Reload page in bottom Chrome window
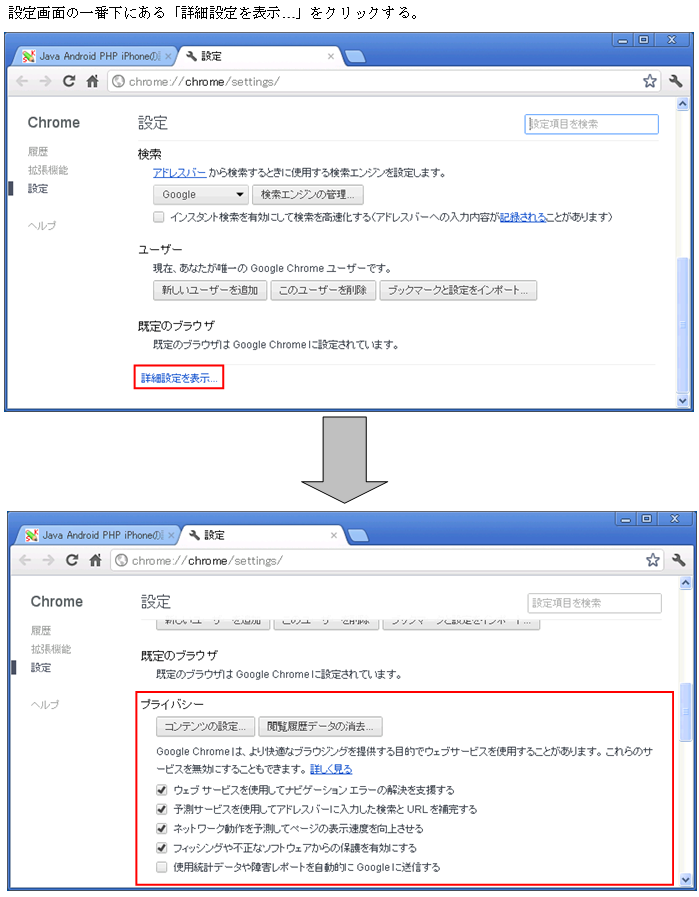Screen dimensions: 699x897 click(x=72, y=560)
